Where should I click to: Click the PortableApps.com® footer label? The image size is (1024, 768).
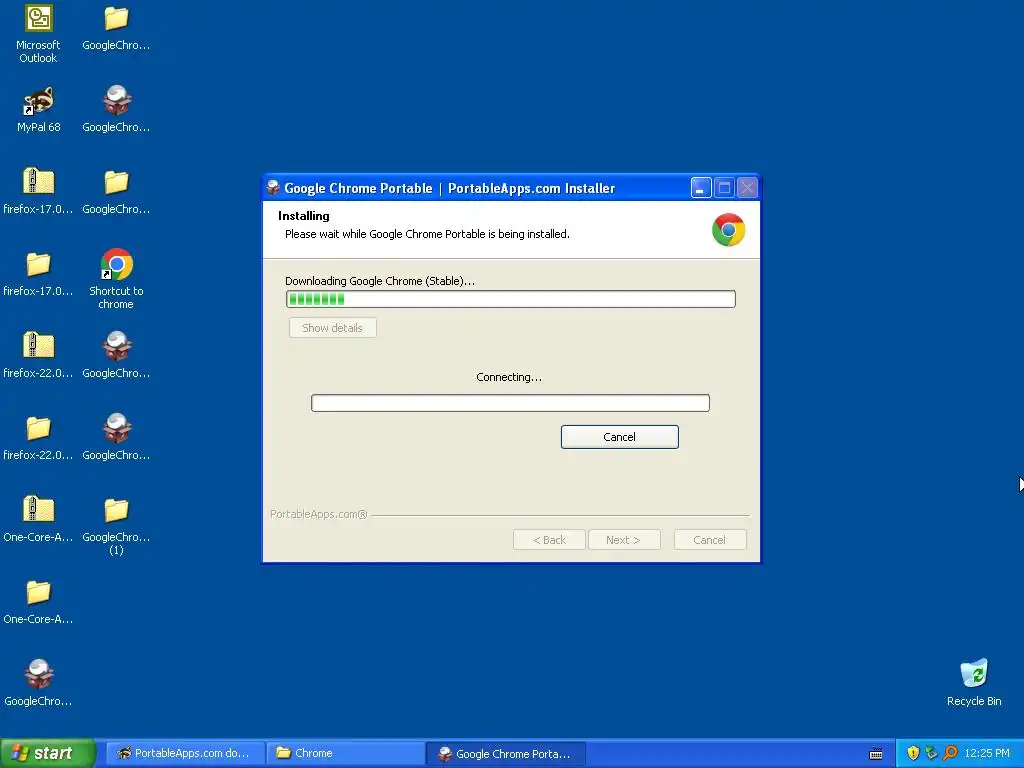319,514
